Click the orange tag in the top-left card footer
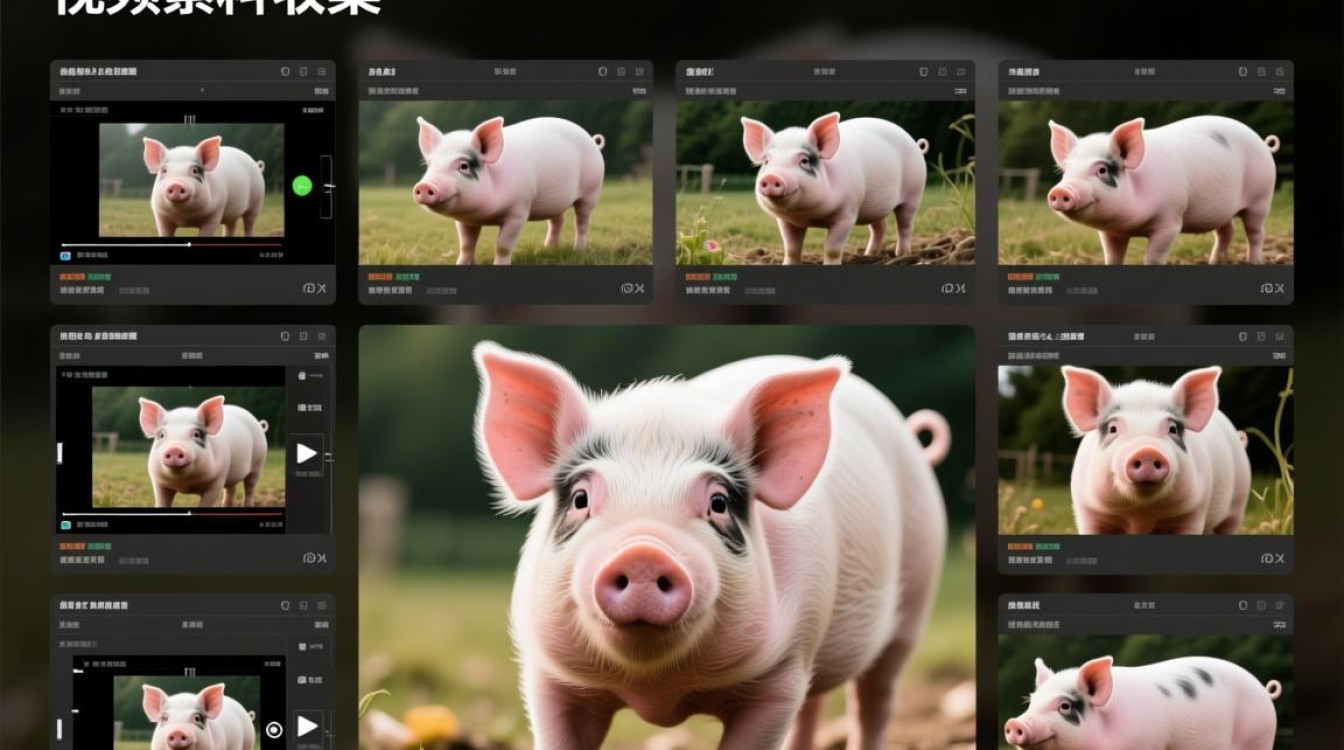Viewport: 1344px width, 750px height. pos(71,276)
